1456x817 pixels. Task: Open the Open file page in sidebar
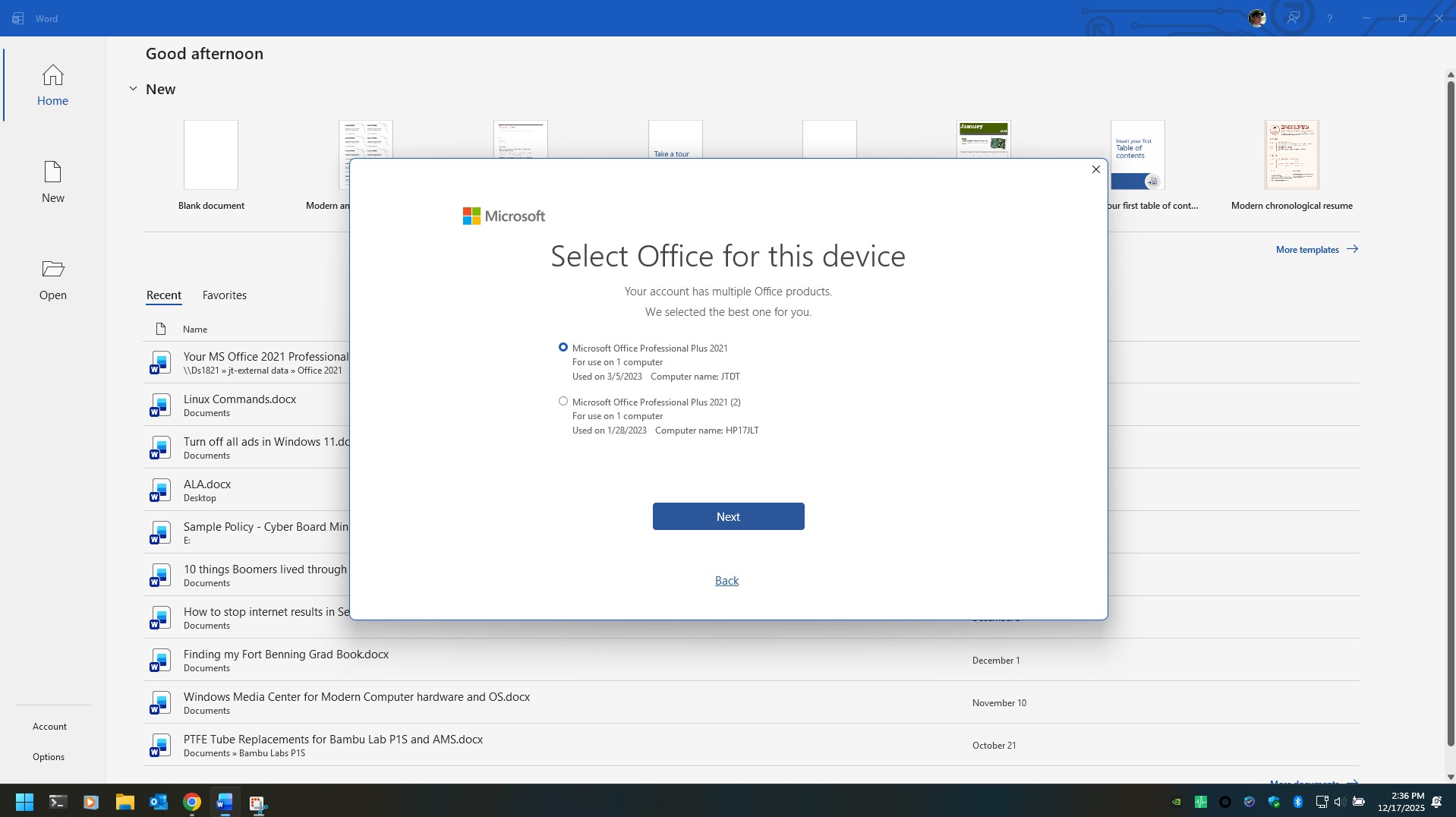point(52,280)
